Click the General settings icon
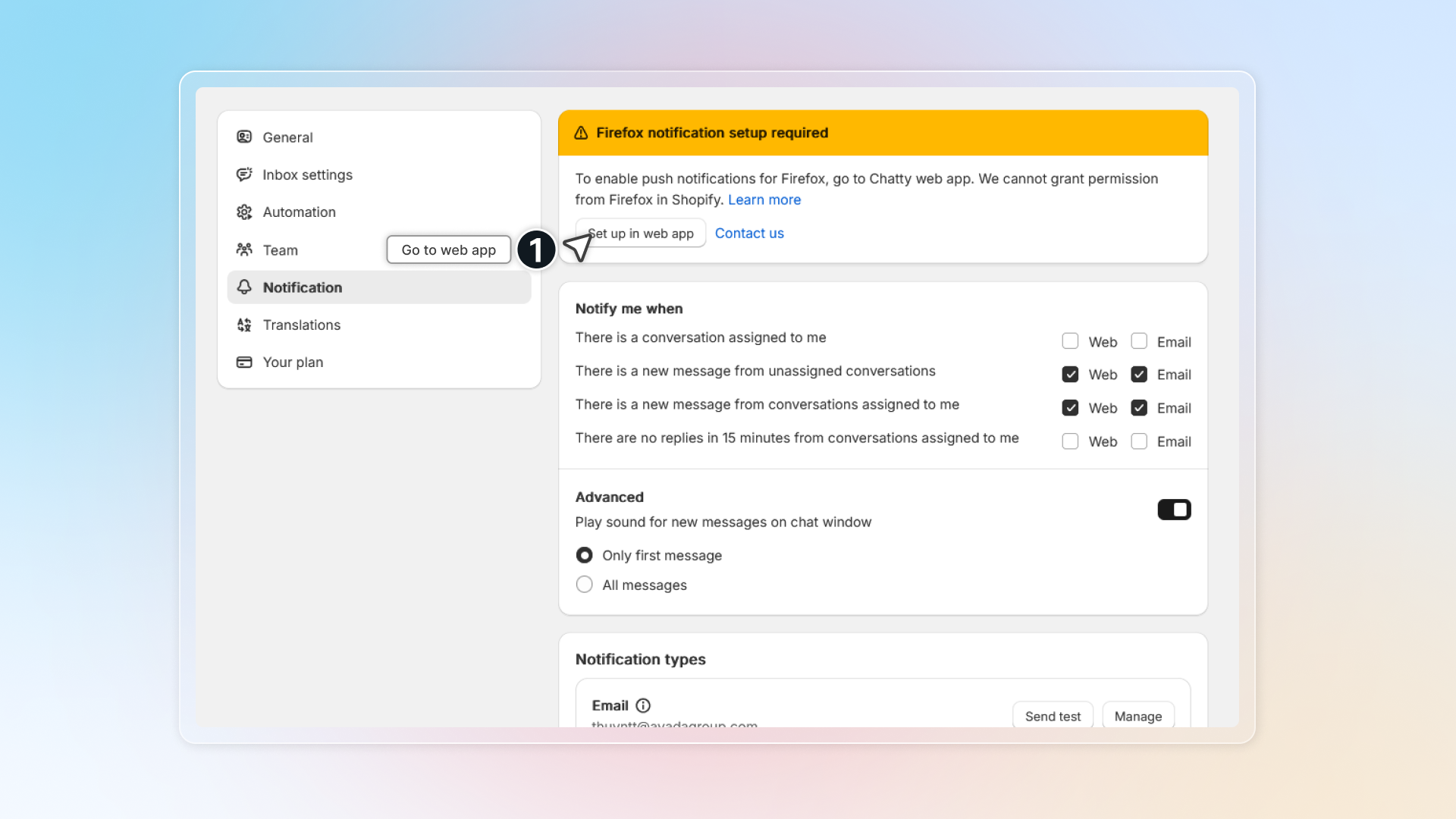 244,137
